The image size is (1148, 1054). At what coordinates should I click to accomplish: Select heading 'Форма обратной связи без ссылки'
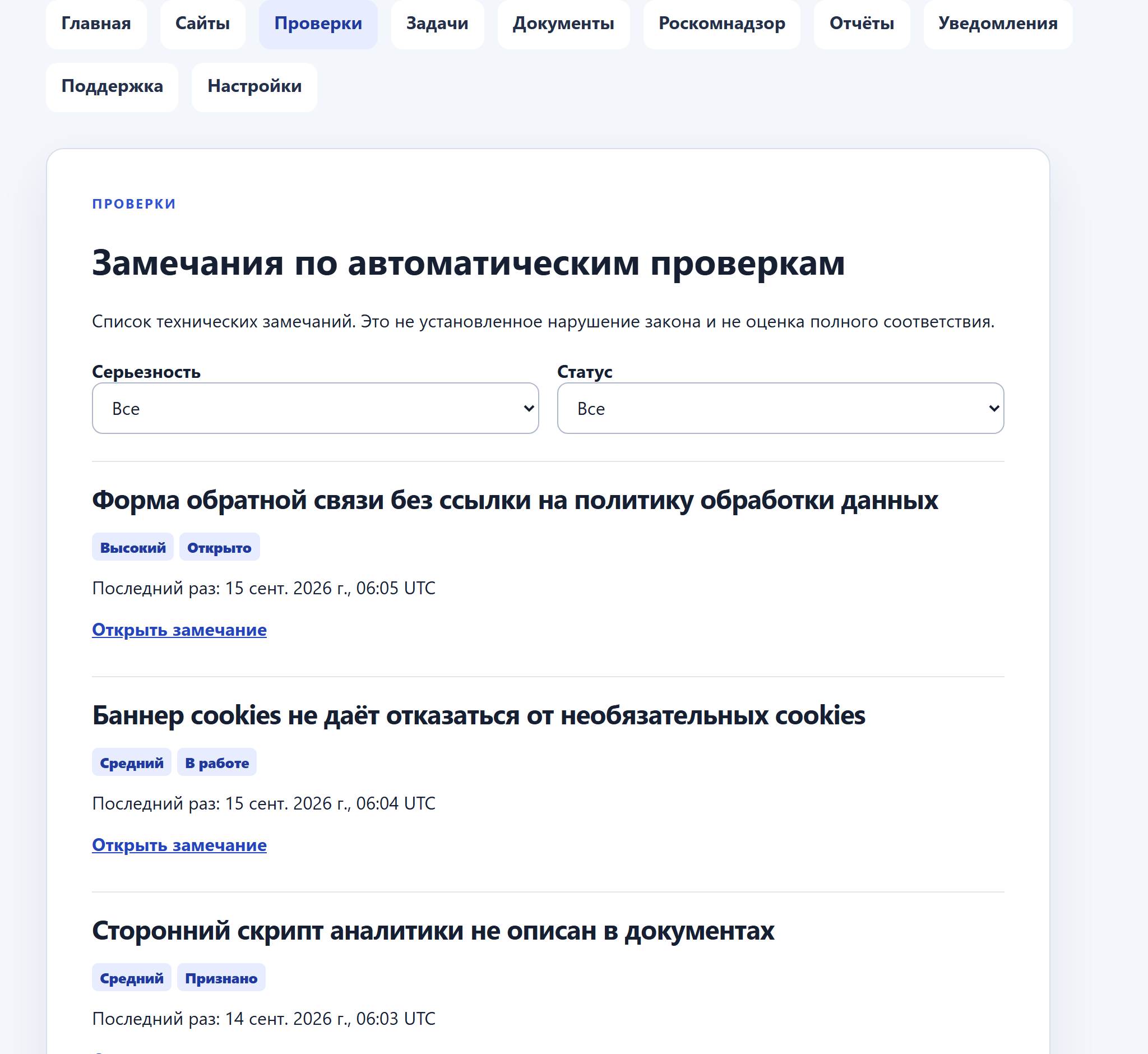[x=515, y=500]
